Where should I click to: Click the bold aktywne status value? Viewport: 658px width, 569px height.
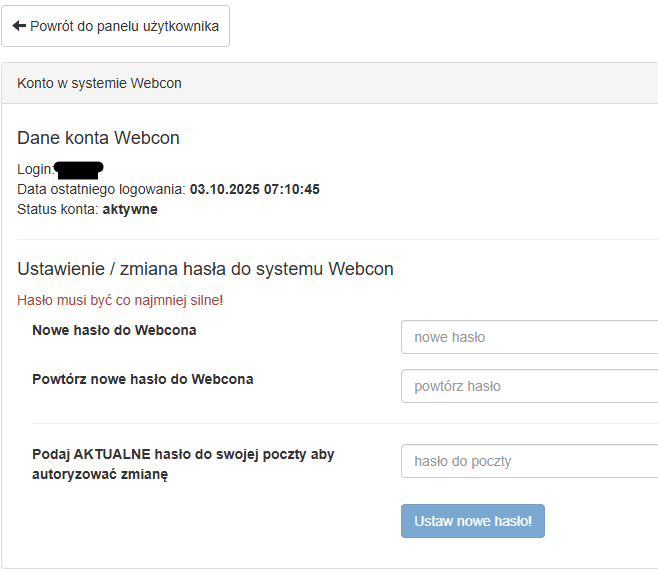click(130, 209)
